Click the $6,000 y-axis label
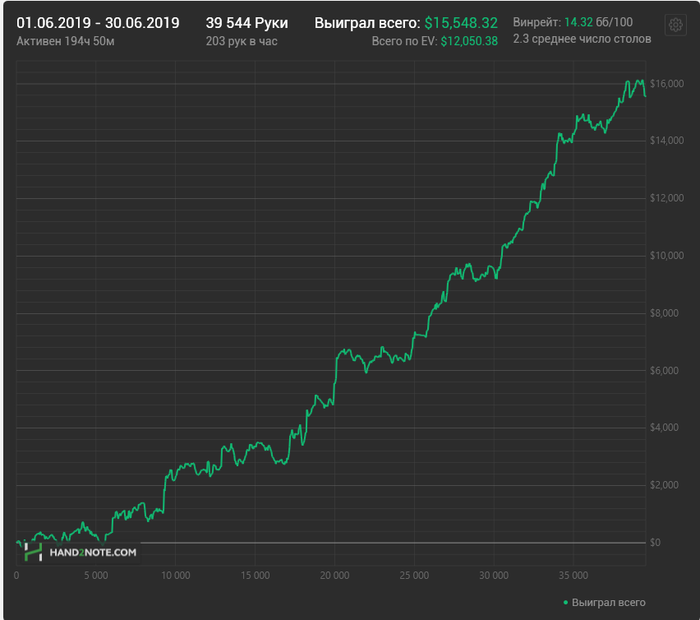Image resolution: width=700 pixels, height=620 pixels. pos(664,370)
